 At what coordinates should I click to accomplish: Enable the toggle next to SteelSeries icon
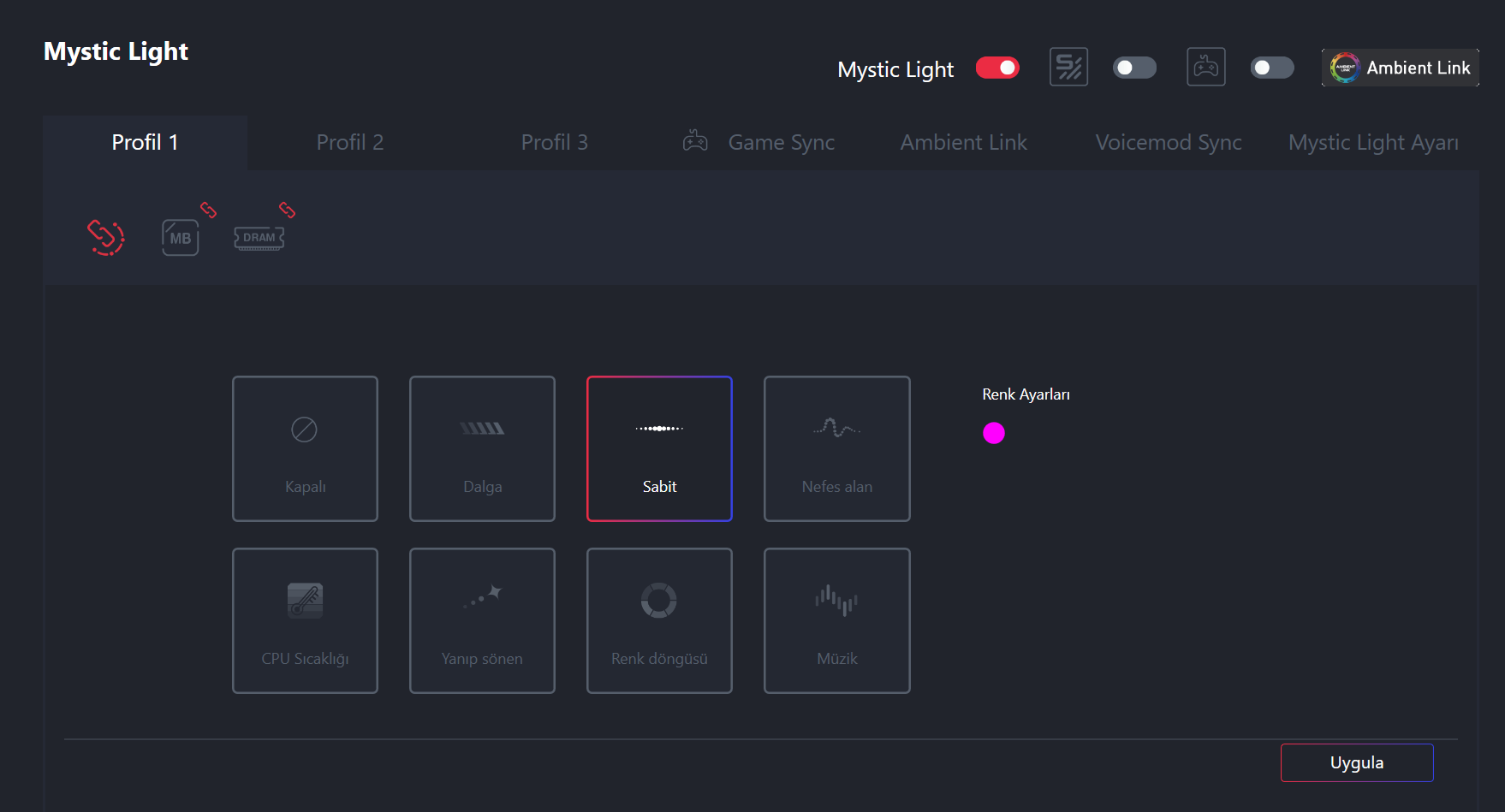click(x=1134, y=68)
